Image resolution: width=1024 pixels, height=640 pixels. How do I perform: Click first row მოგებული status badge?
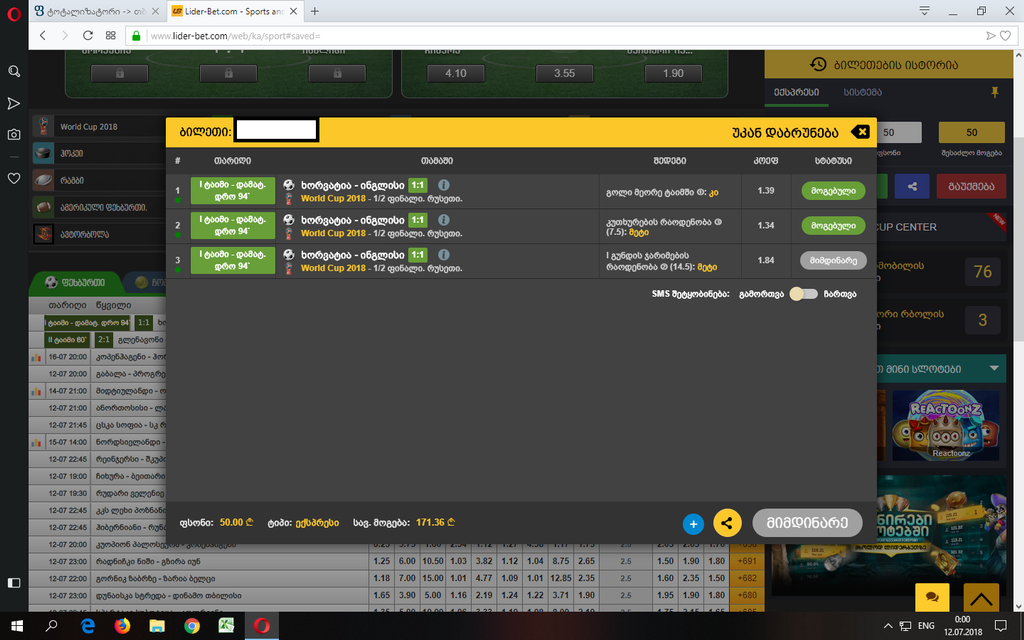click(x=833, y=191)
